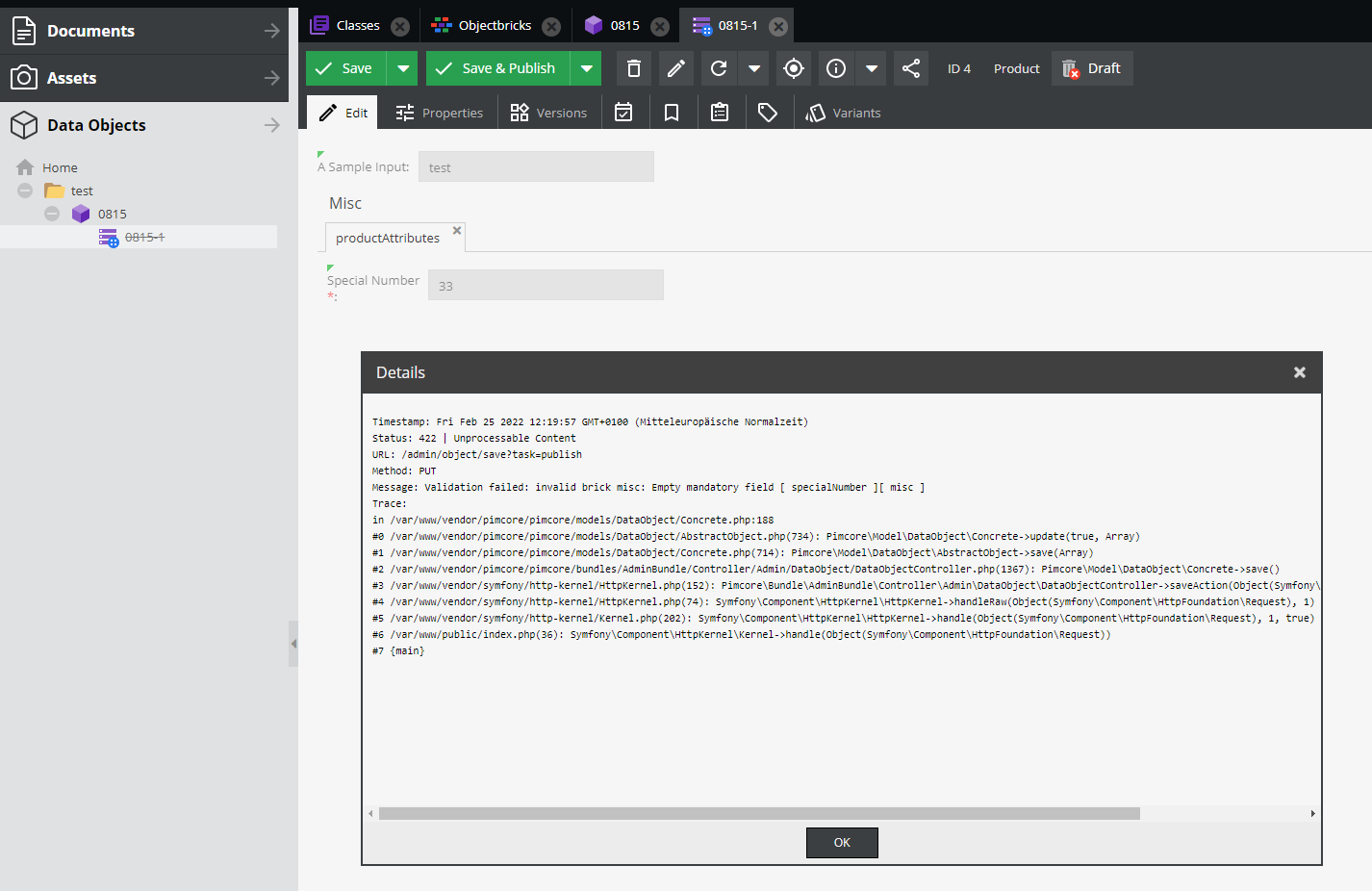Delete the object with the trash icon
The height and width of the screenshot is (891, 1372).
(x=633, y=68)
